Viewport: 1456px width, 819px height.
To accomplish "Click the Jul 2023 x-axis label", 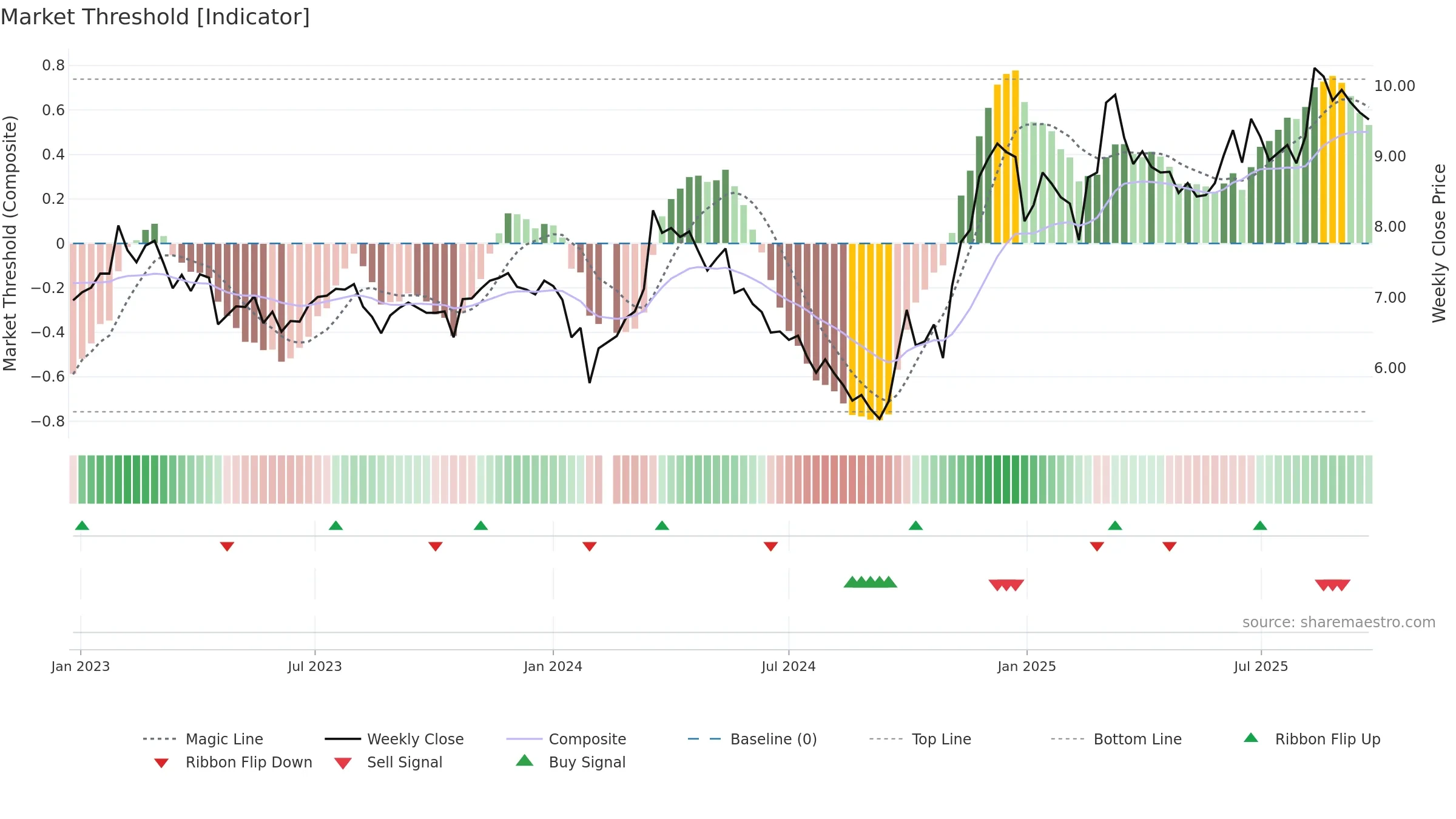I will (315, 667).
